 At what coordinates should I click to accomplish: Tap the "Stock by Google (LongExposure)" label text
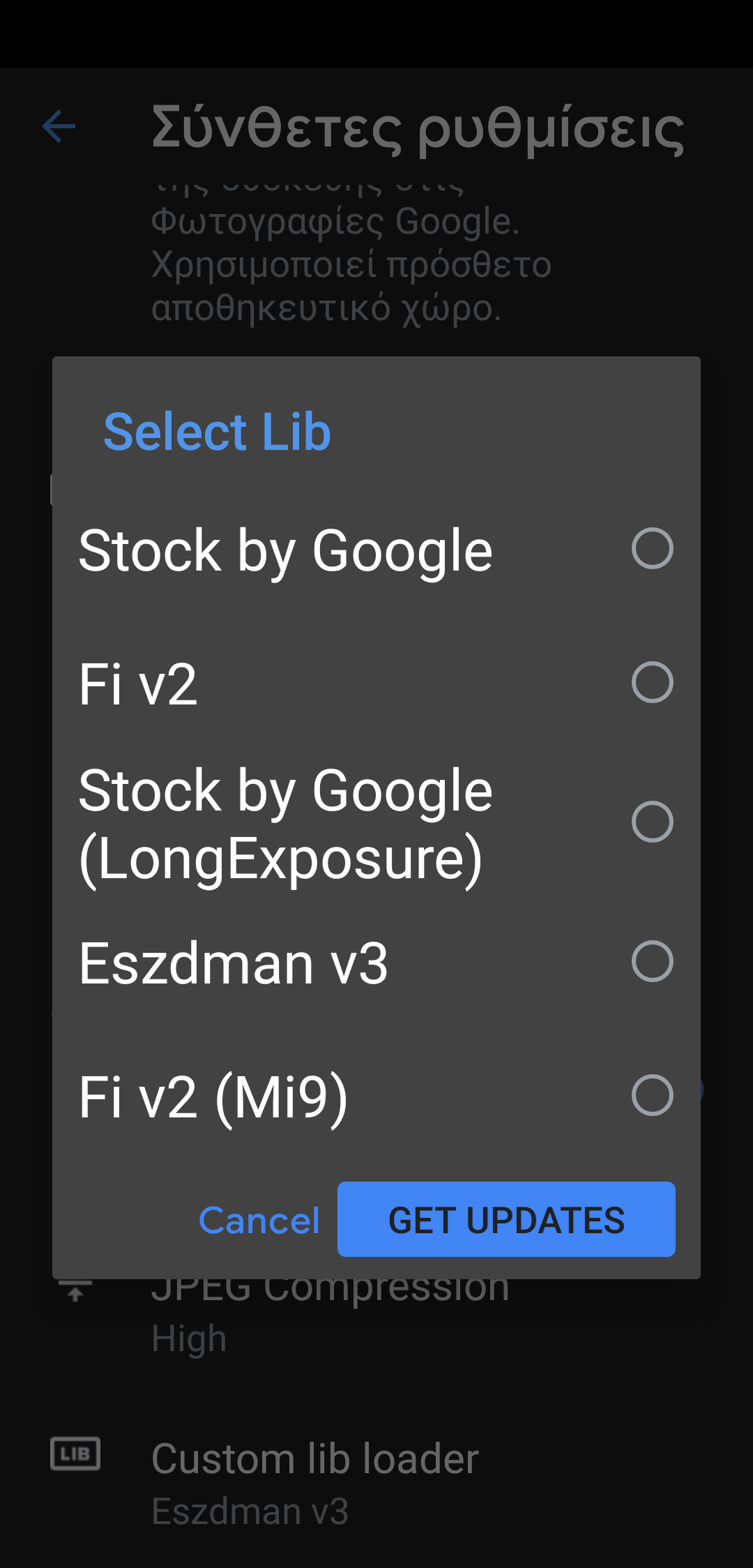[x=286, y=824]
